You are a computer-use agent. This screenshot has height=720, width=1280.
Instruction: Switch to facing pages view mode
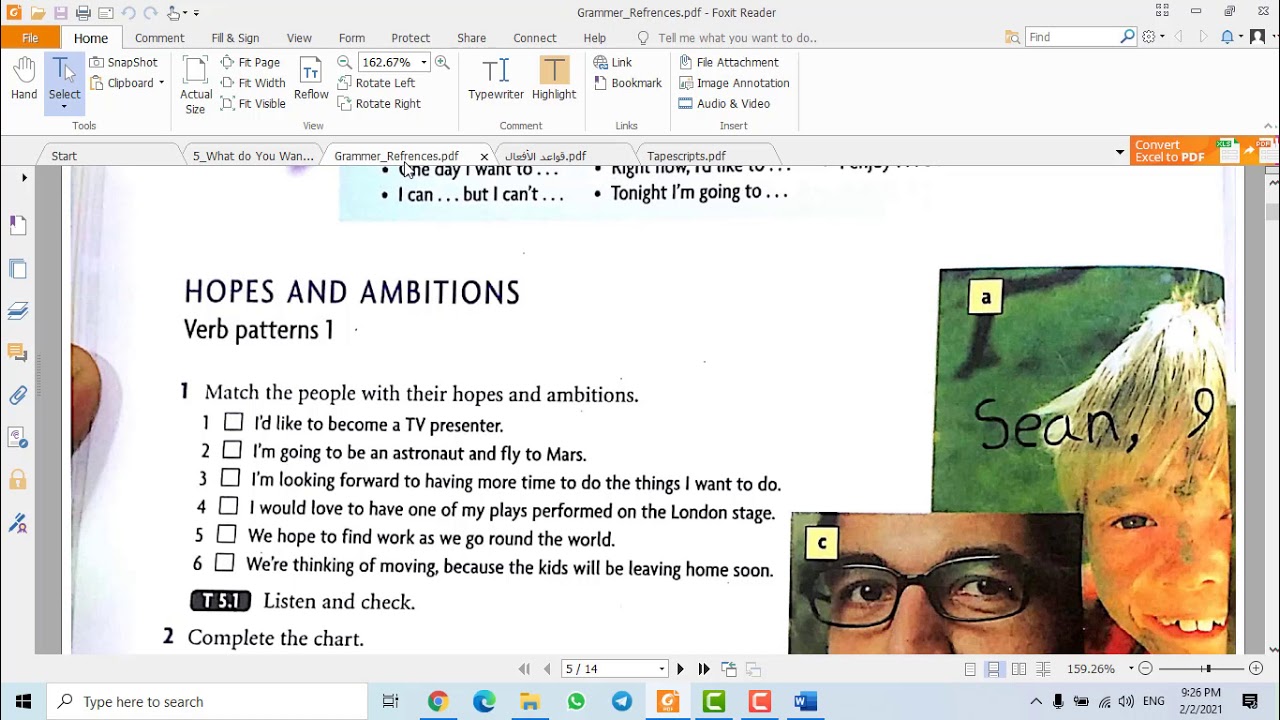click(1019, 669)
